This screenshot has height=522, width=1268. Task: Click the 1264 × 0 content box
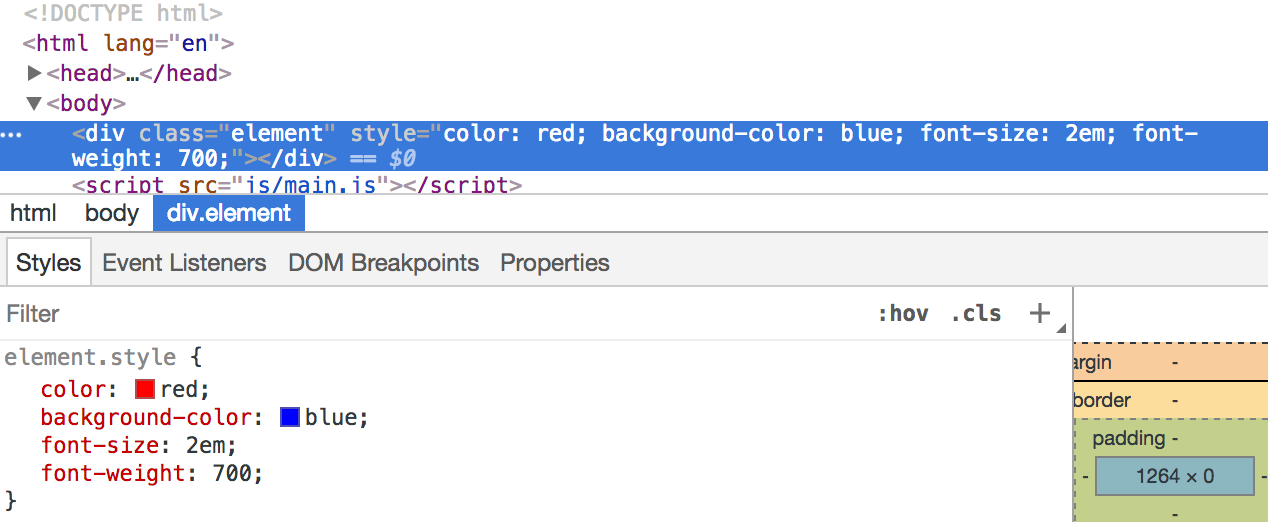(x=1174, y=476)
